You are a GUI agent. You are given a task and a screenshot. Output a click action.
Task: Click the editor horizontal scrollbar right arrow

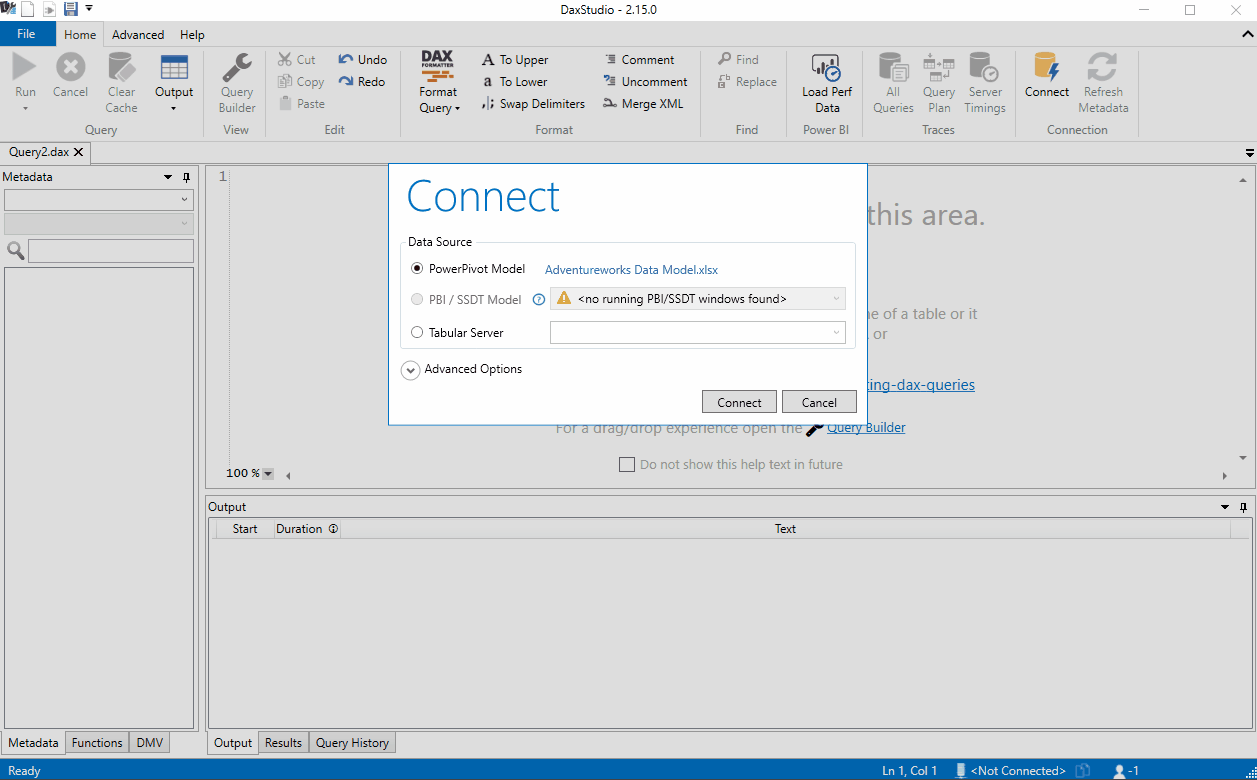(x=1225, y=476)
